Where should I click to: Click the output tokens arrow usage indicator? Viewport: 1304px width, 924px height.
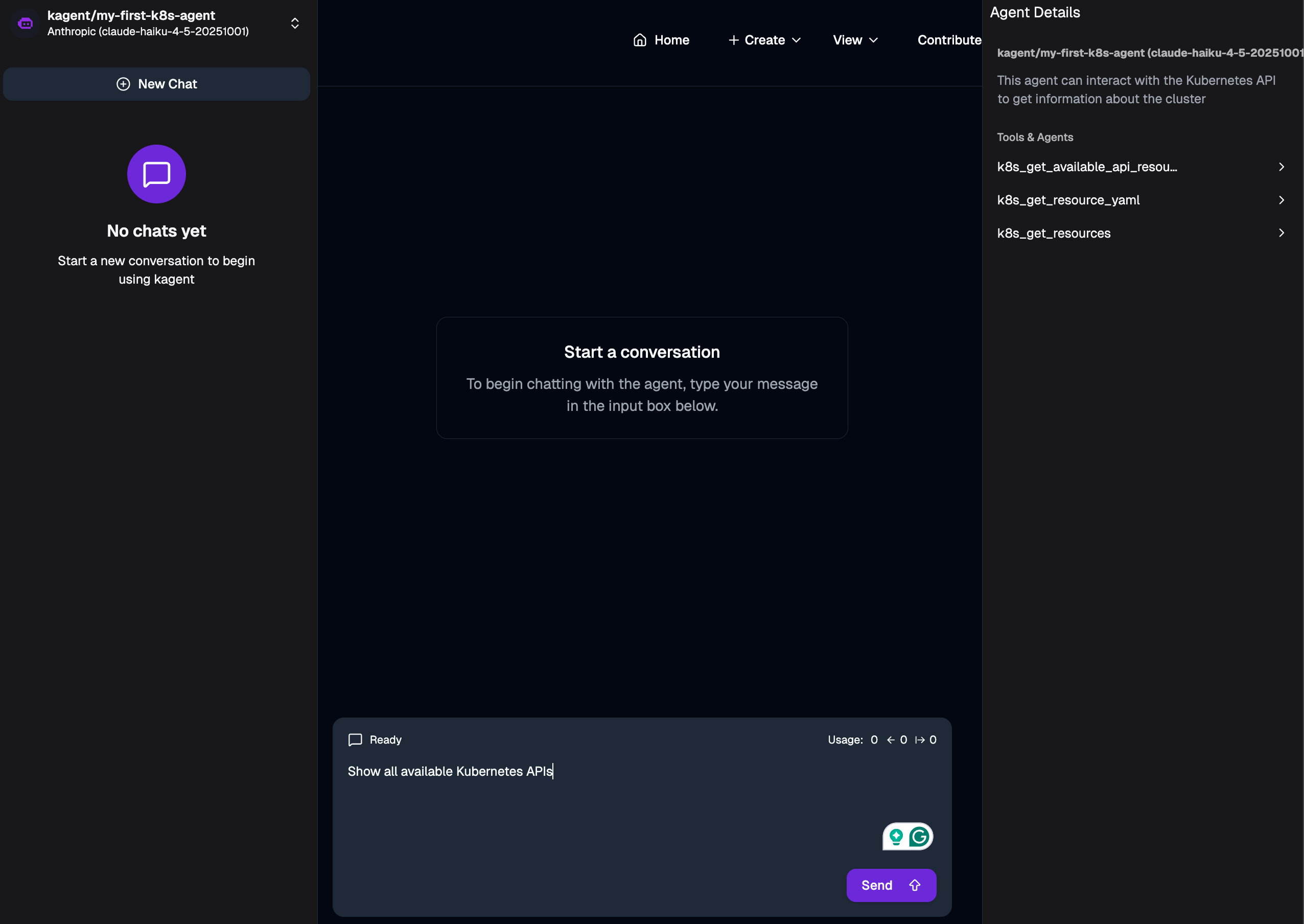920,740
